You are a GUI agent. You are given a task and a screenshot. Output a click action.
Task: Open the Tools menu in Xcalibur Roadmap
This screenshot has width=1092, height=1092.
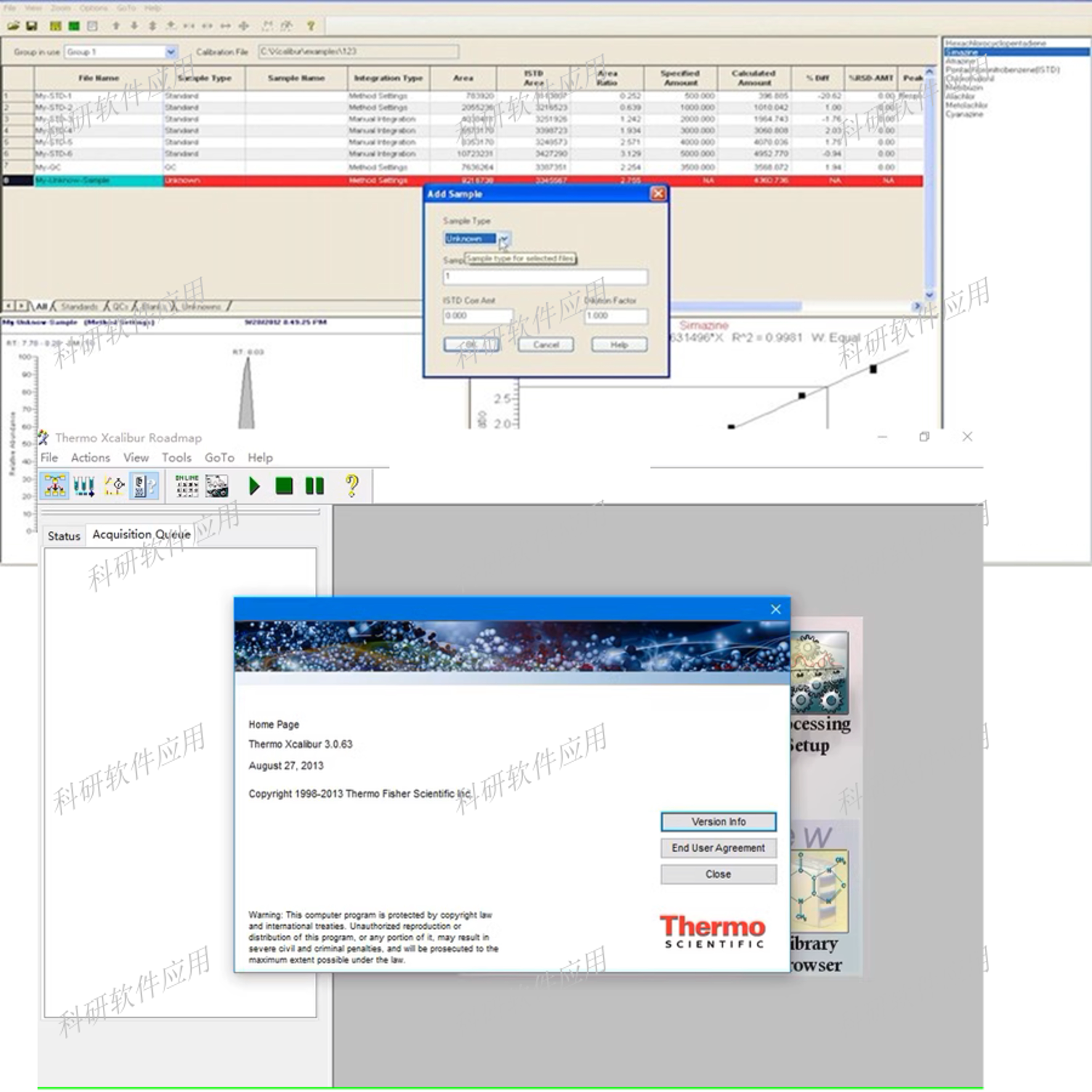[x=177, y=457]
